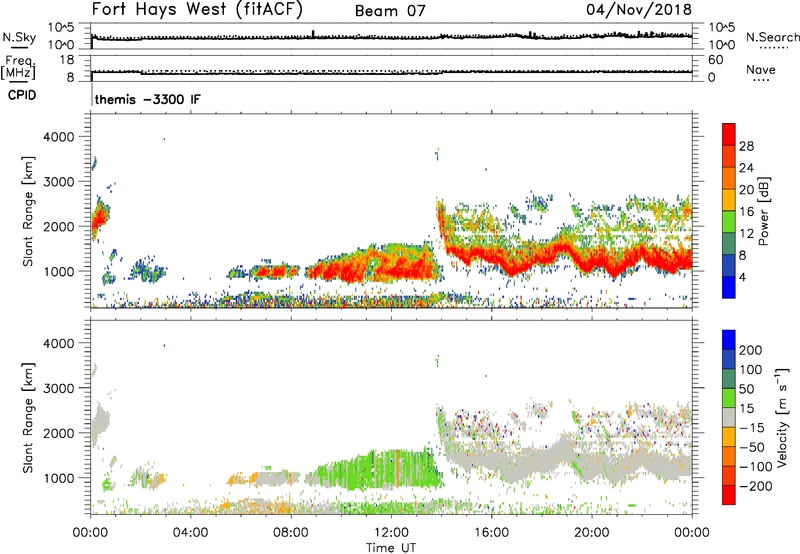The width and height of the screenshot is (800, 554).
Task: Select the '08:00' time tick label
Action: click(x=291, y=533)
